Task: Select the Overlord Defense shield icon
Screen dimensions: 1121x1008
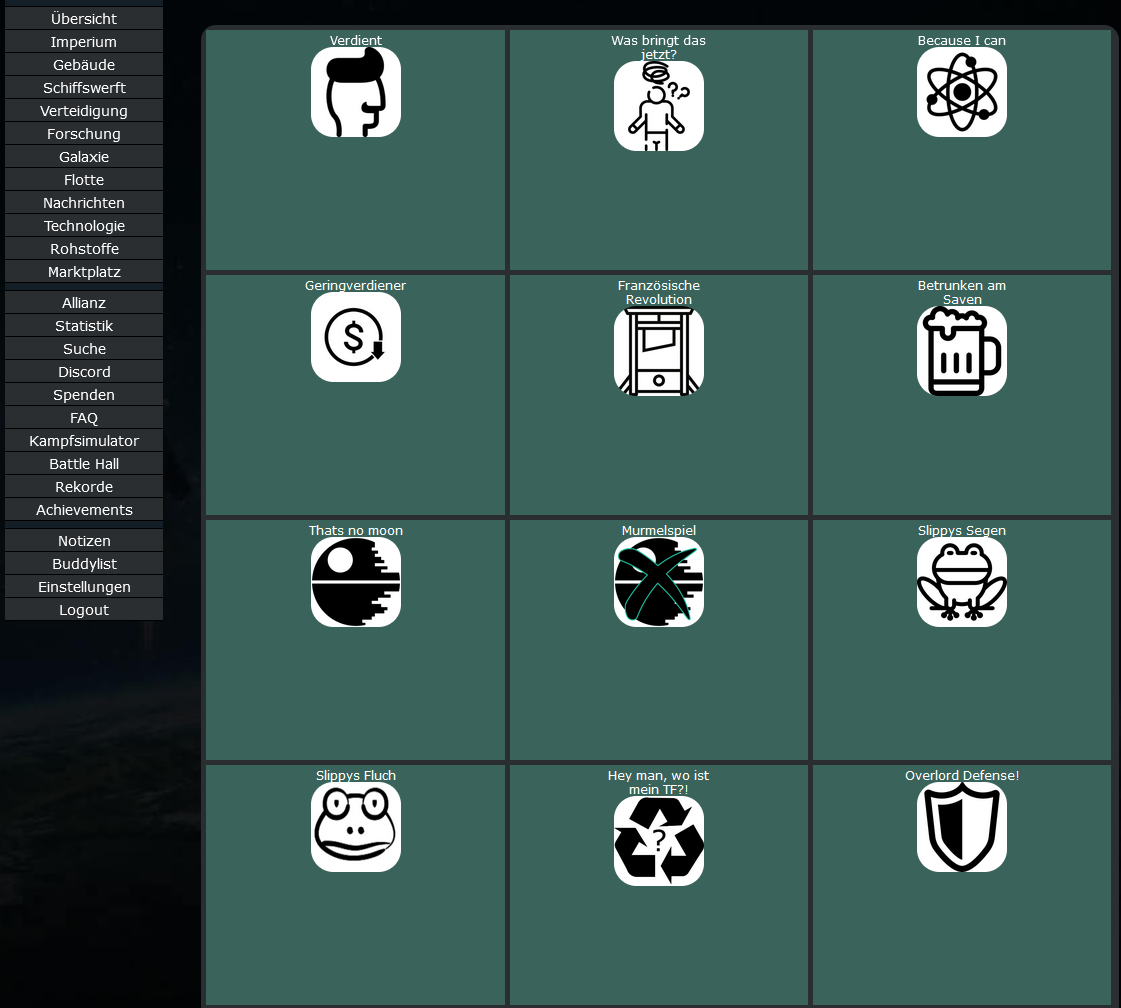Action: 962,827
